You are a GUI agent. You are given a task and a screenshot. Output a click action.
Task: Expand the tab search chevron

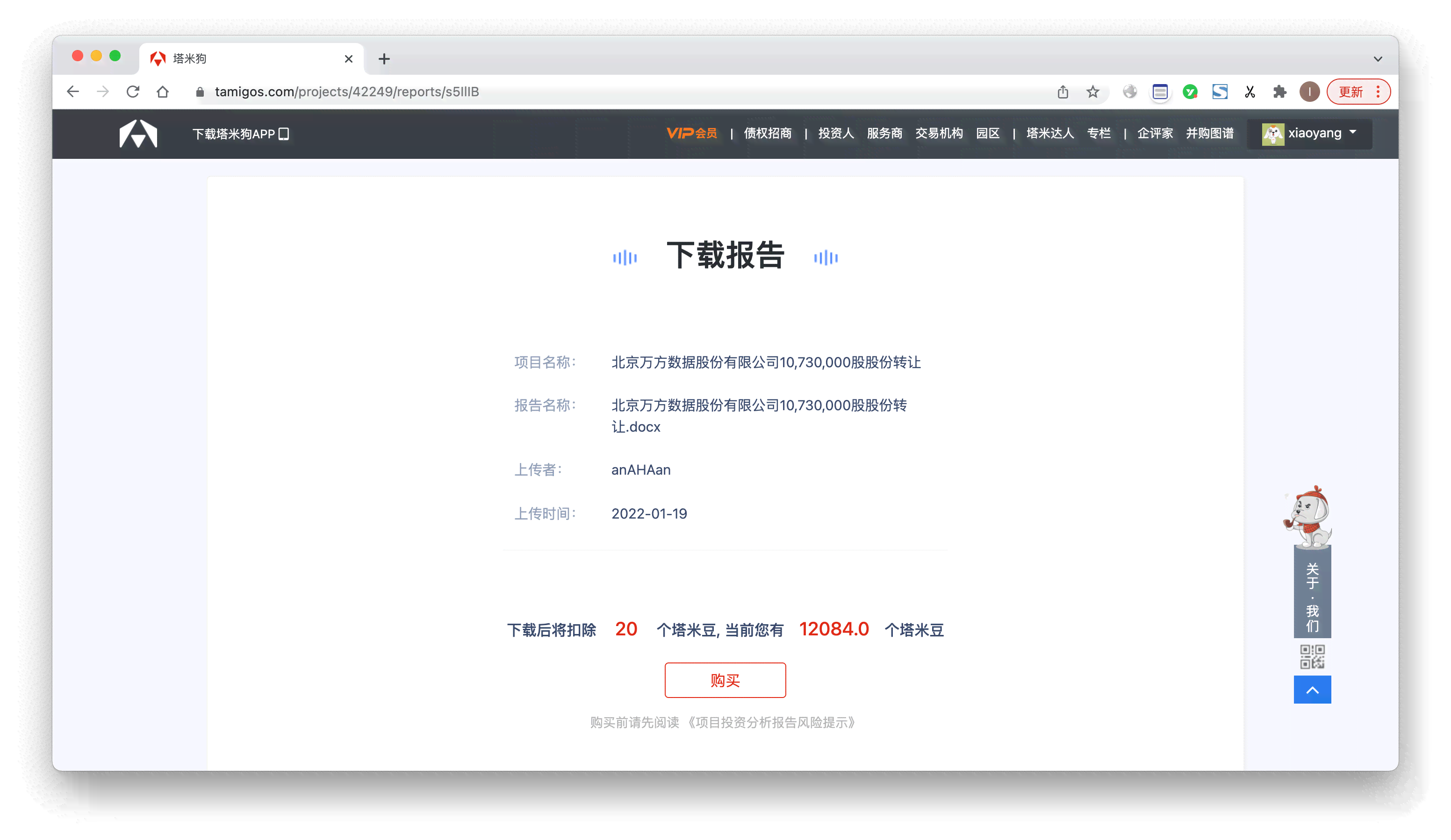(x=1378, y=59)
